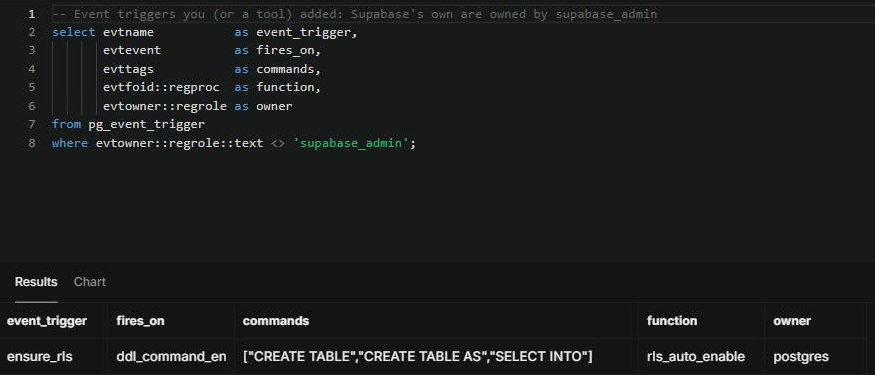The width and height of the screenshot is (875, 375).
Task: Click the CREATE TABLE commands result cell
Action: [x=437, y=357]
